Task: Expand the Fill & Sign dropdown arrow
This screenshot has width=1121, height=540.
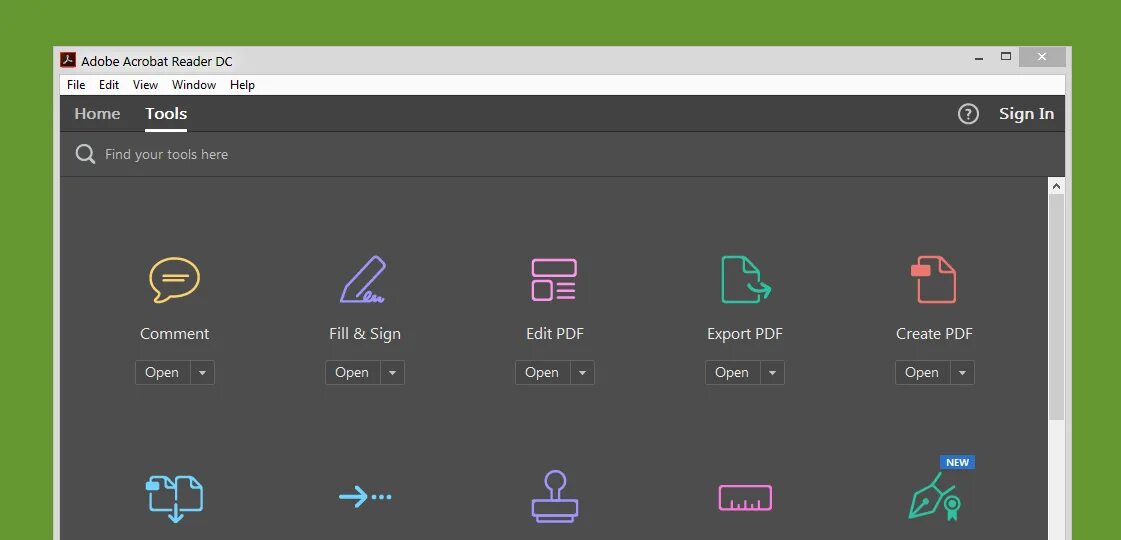Action: (392, 373)
